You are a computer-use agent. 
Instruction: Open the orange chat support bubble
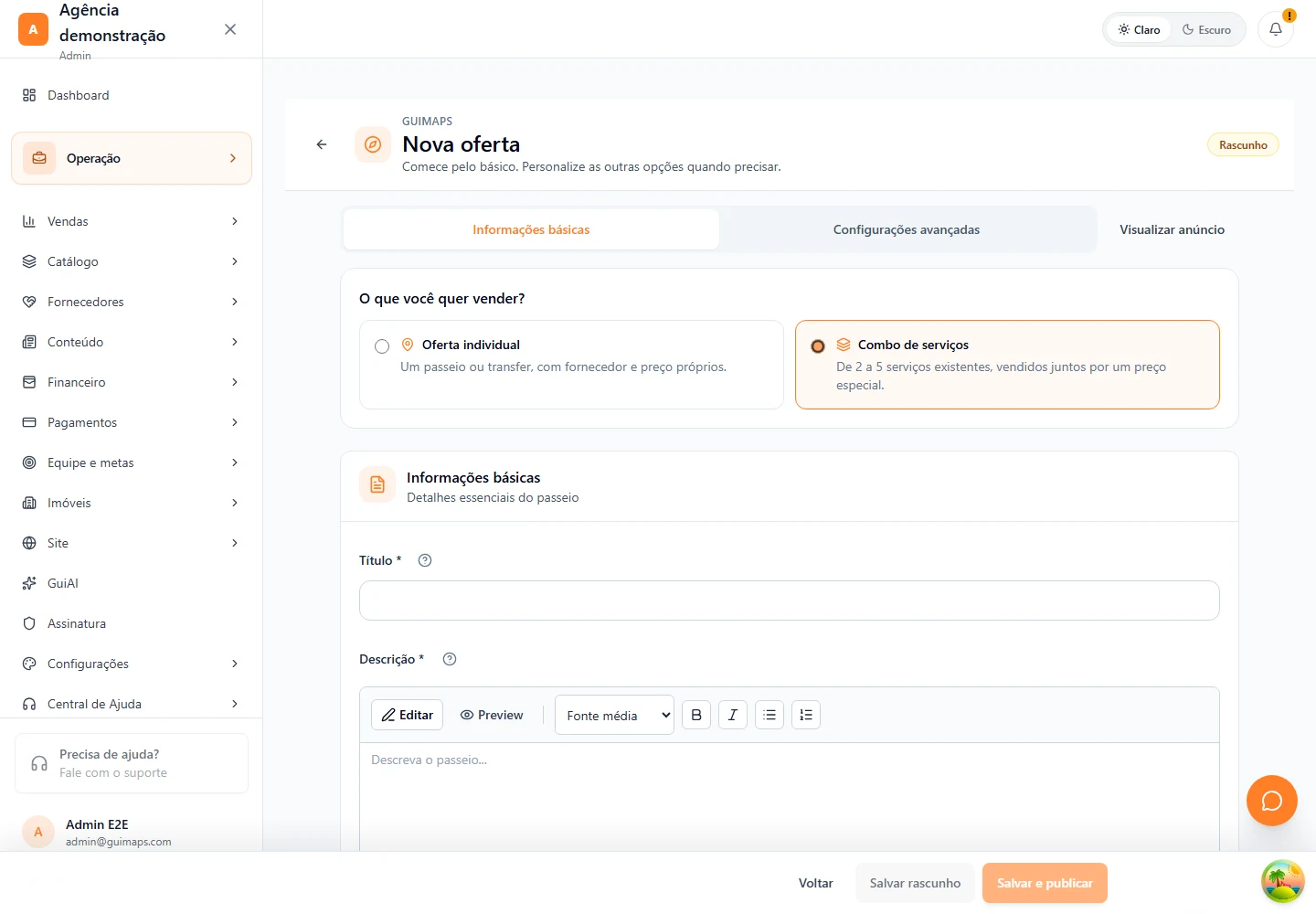coord(1272,801)
